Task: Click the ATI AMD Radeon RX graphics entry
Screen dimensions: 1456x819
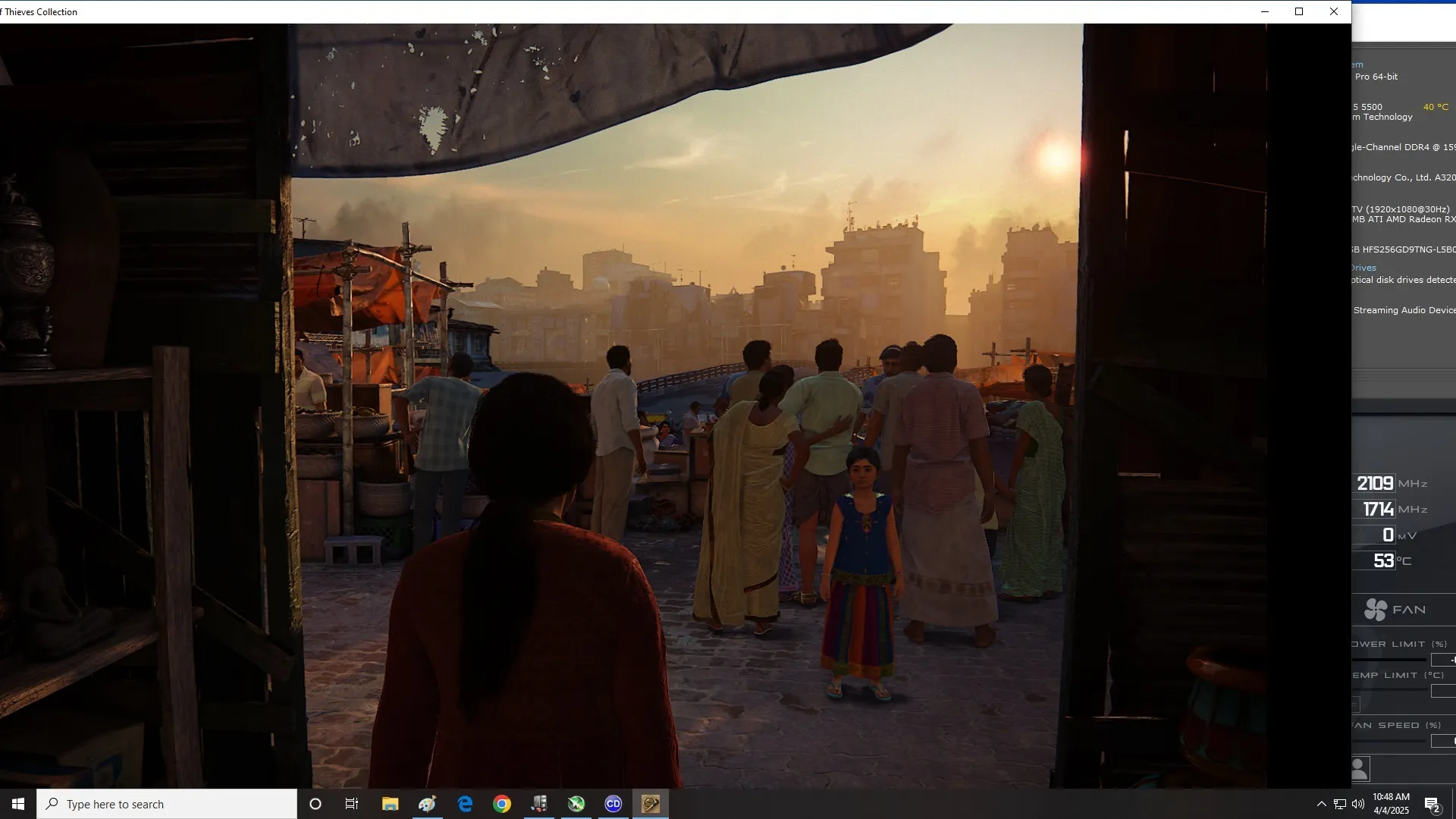Action: click(1404, 219)
